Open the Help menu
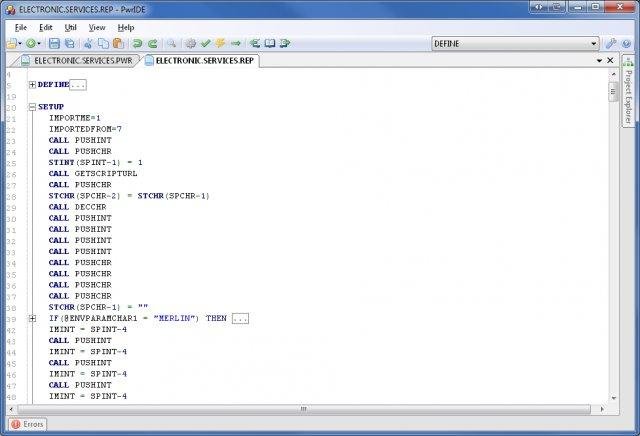The image size is (640, 436). pyautogui.click(x=126, y=28)
